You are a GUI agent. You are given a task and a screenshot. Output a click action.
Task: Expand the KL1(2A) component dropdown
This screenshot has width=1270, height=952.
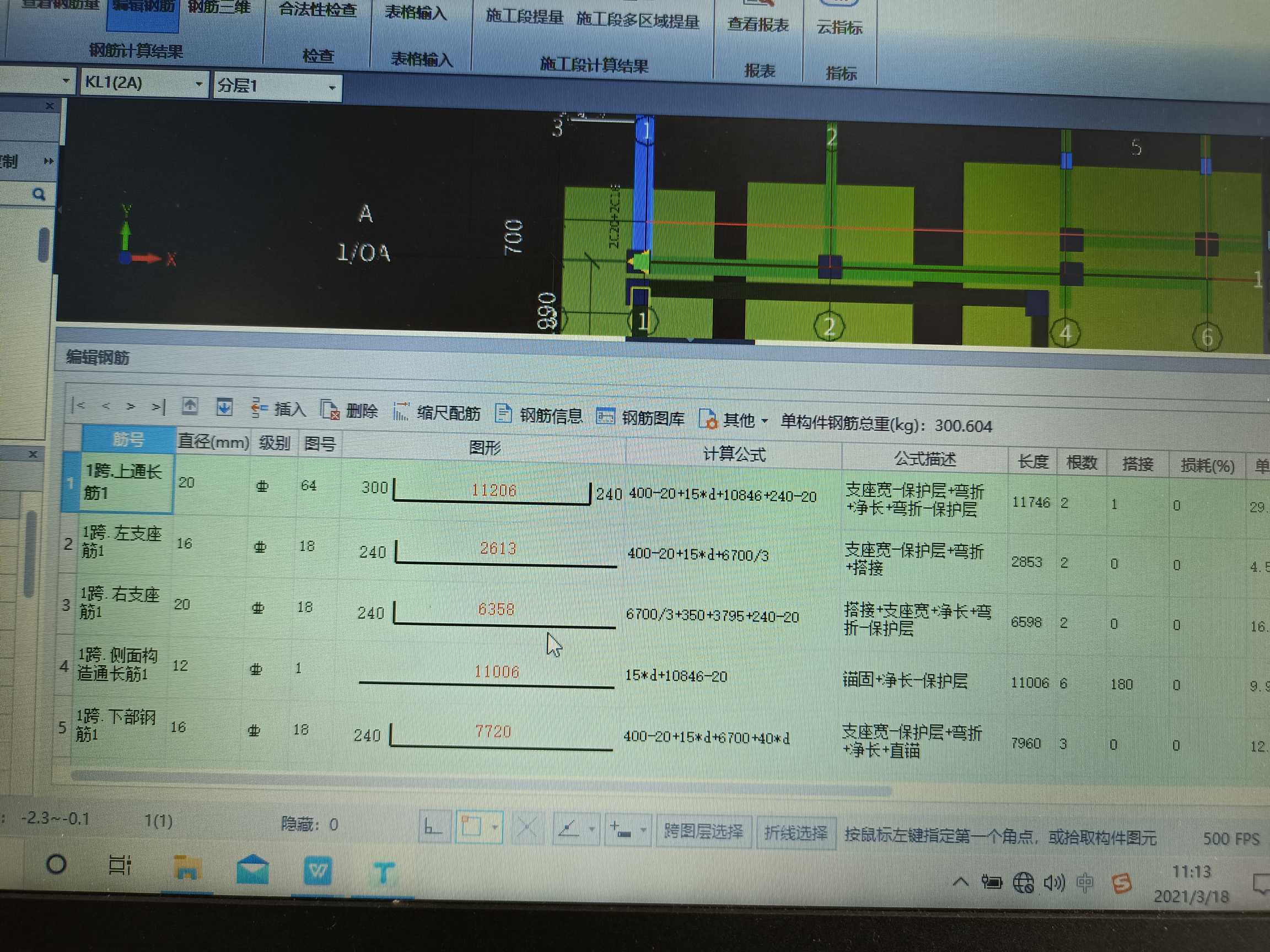tap(198, 84)
